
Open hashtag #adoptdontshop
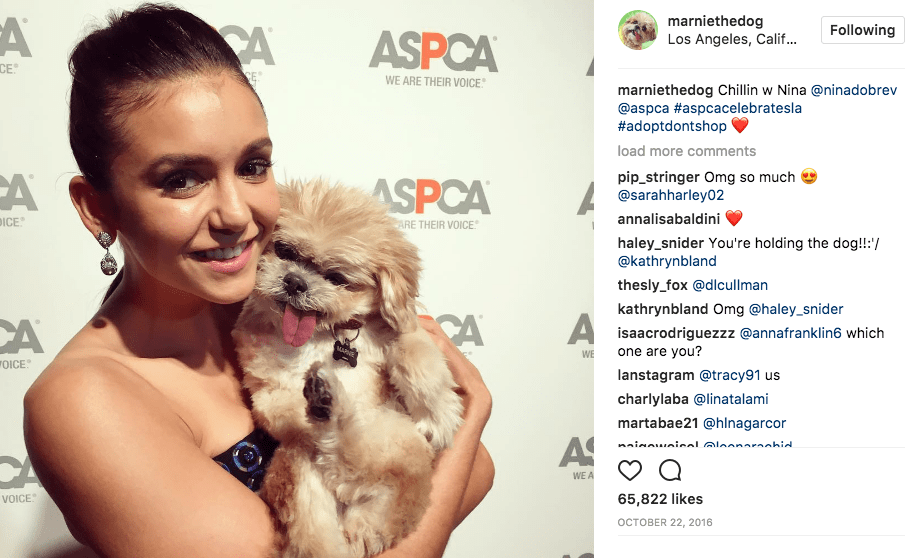[x=672, y=126]
